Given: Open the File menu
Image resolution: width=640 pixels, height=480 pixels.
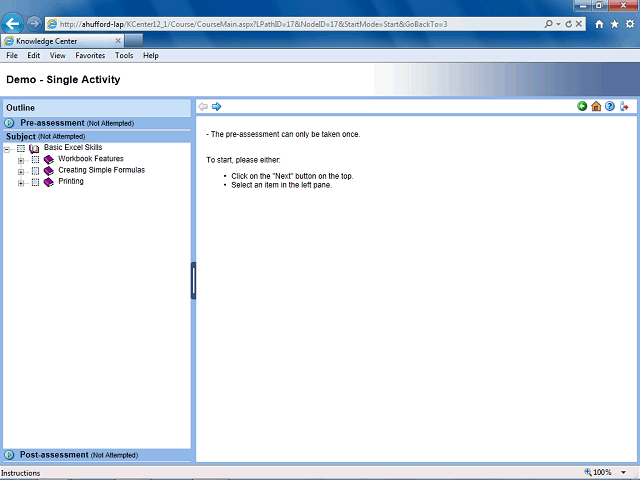Looking at the screenshot, I should [x=12, y=56].
